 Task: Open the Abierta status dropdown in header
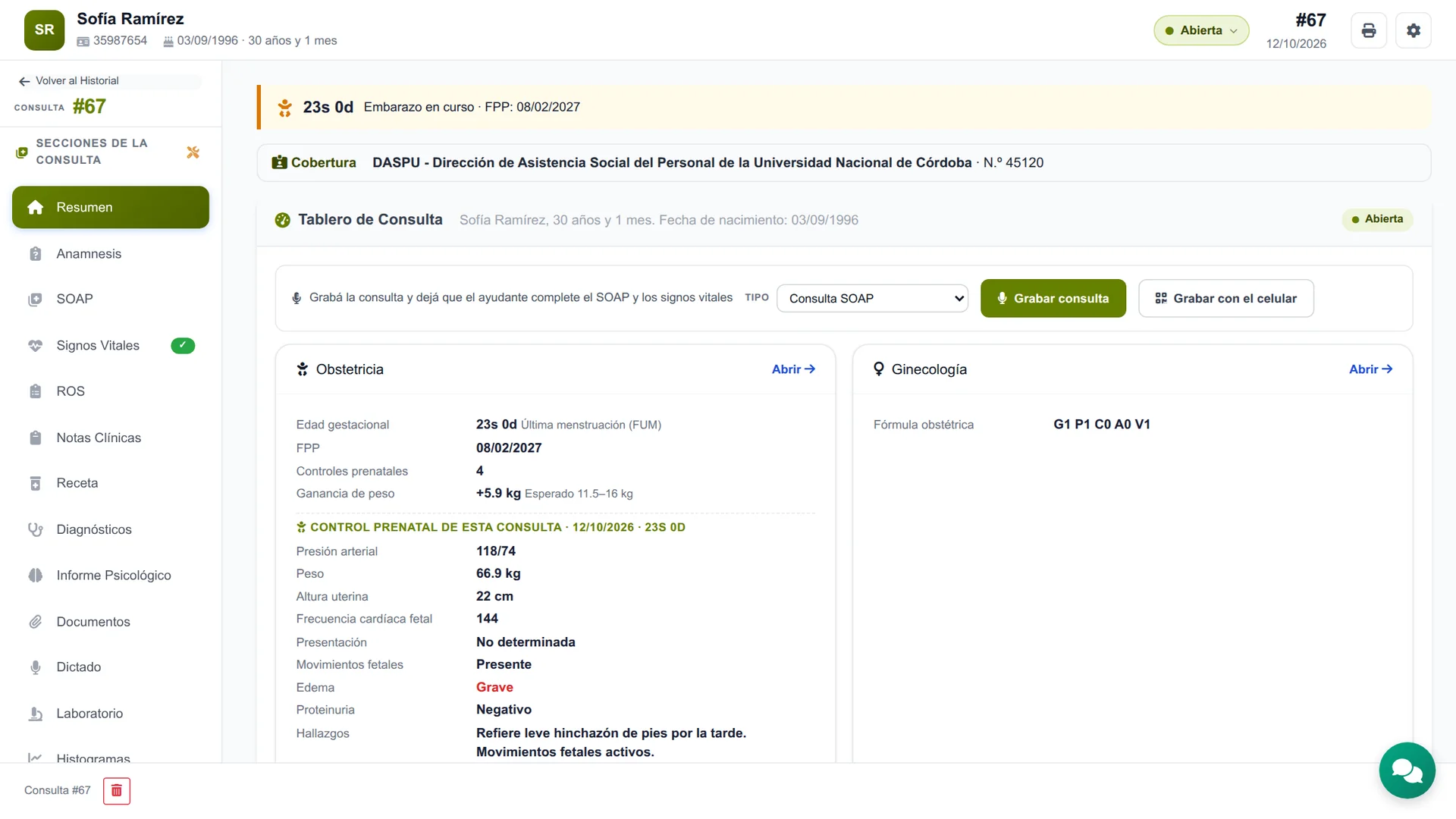(1201, 30)
